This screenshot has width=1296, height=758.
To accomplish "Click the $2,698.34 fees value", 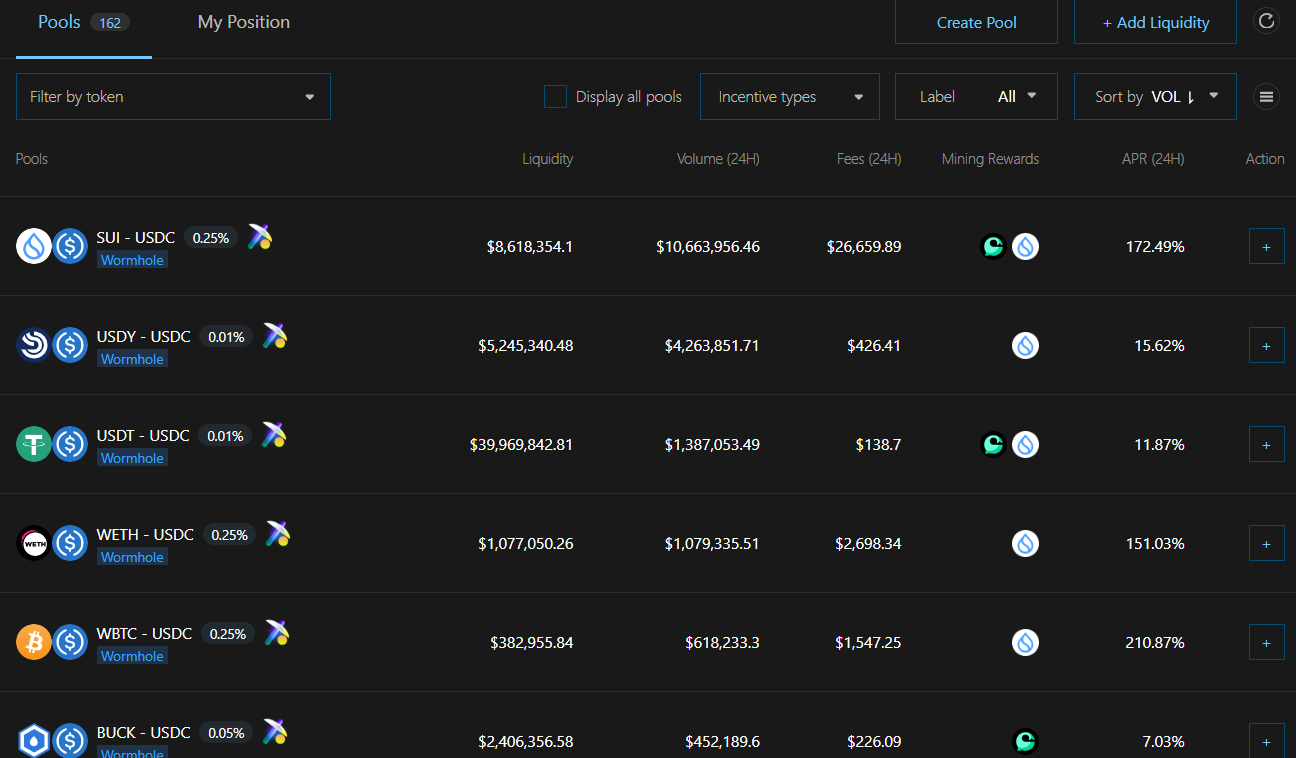I will pos(868,543).
